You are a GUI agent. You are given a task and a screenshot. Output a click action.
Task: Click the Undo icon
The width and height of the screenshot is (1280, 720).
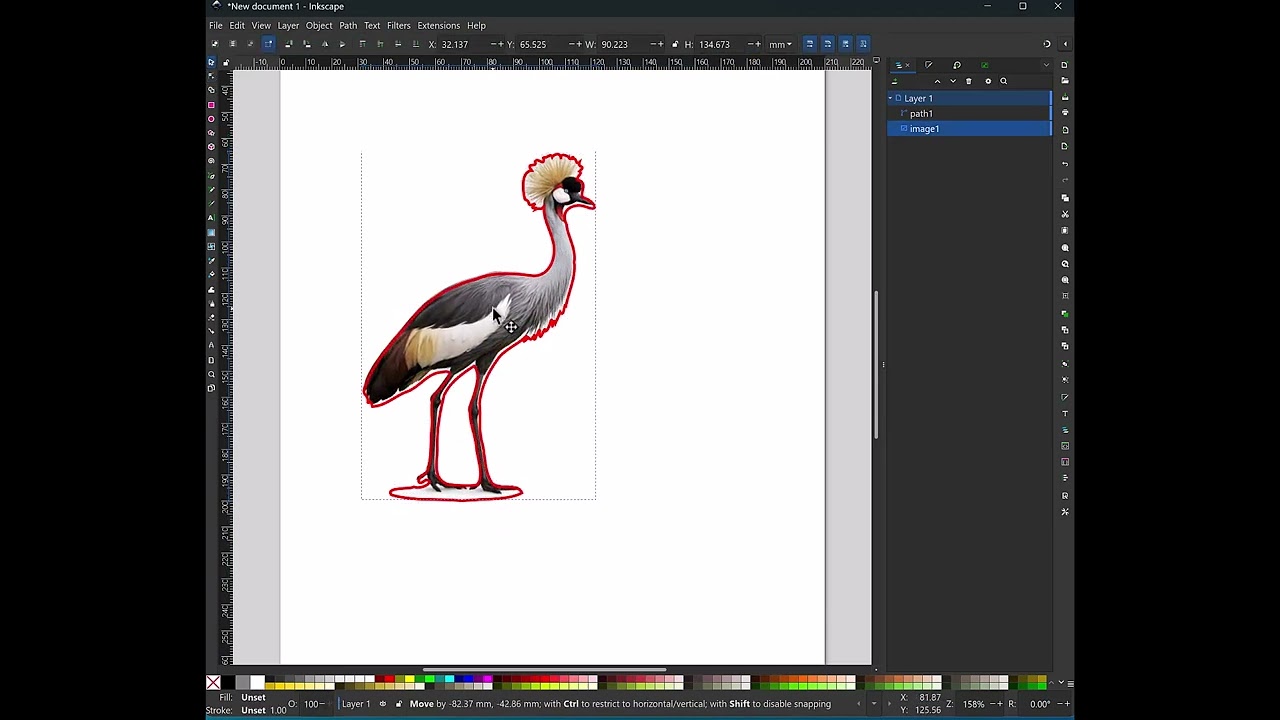tap(1065, 163)
